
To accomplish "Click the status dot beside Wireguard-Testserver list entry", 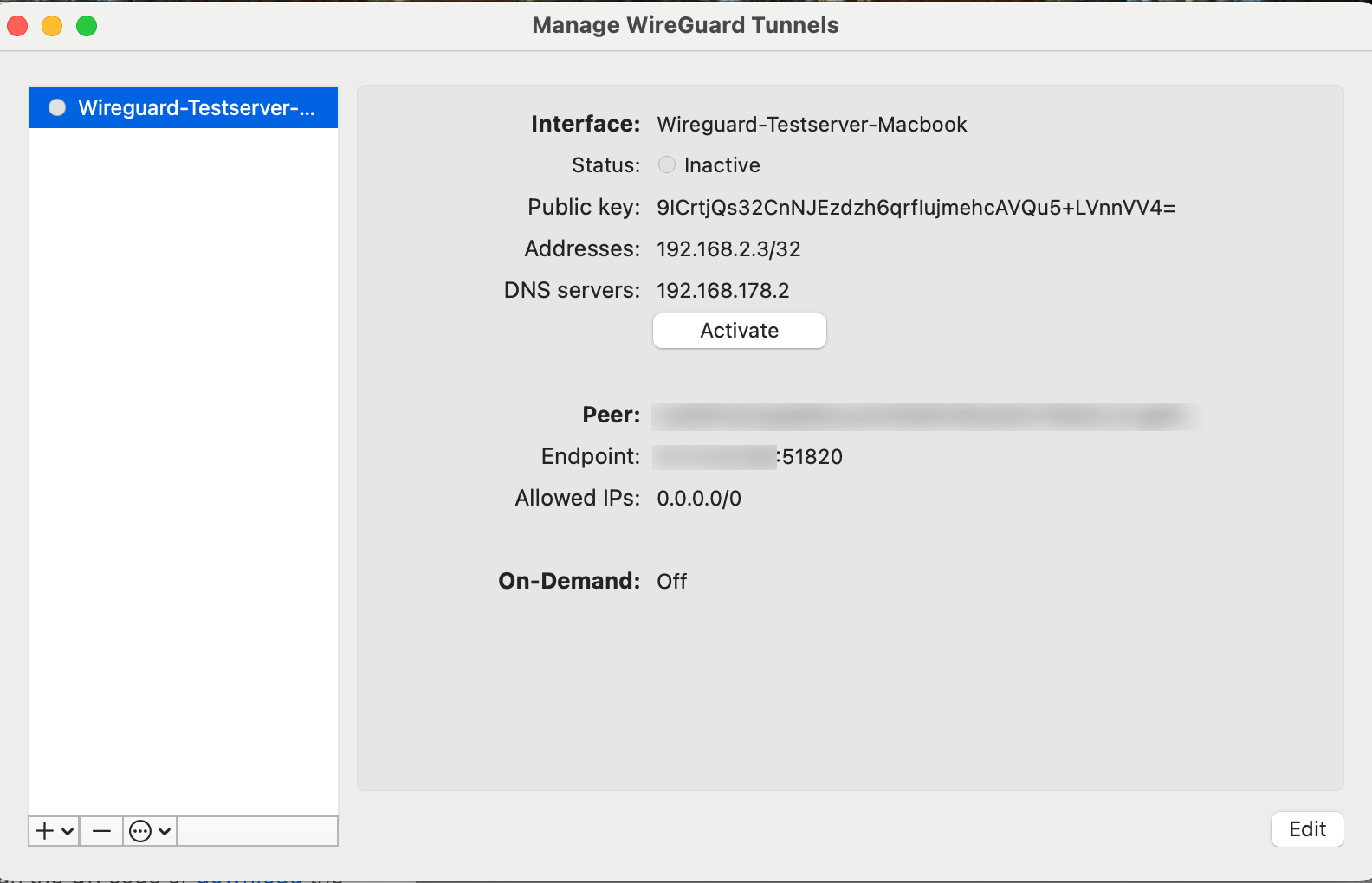I will click(x=57, y=107).
